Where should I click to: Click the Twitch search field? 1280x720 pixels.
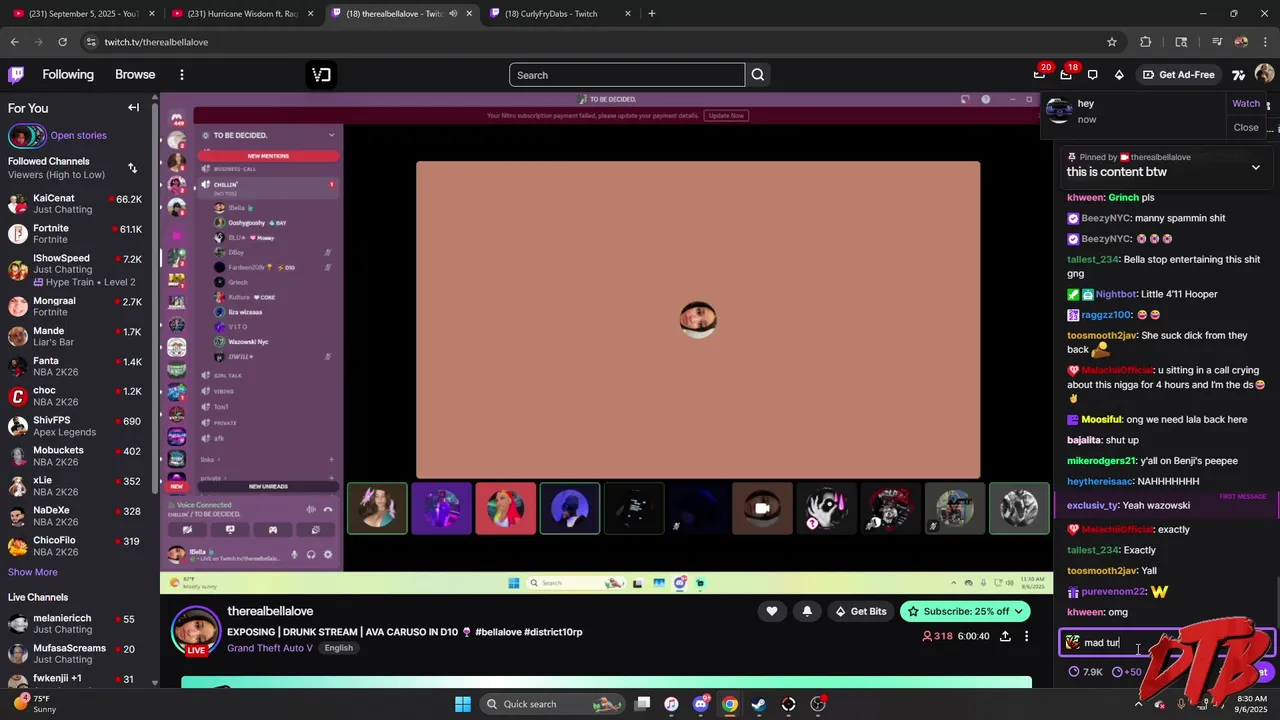click(627, 75)
